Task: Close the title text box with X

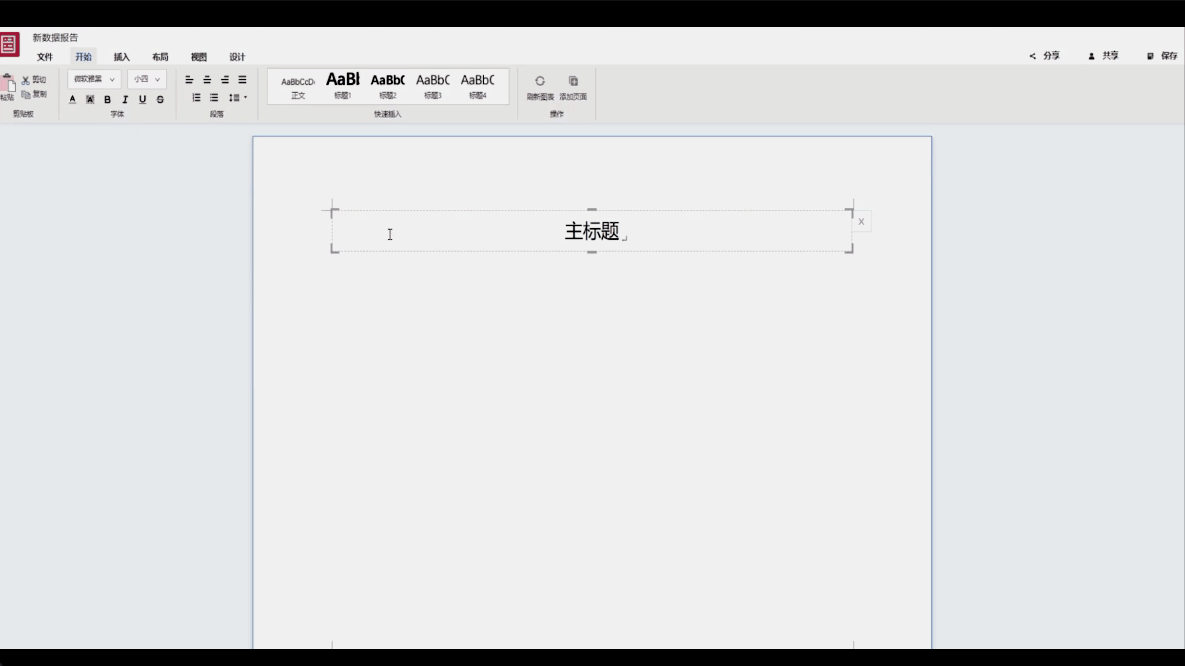Action: tap(861, 221)
